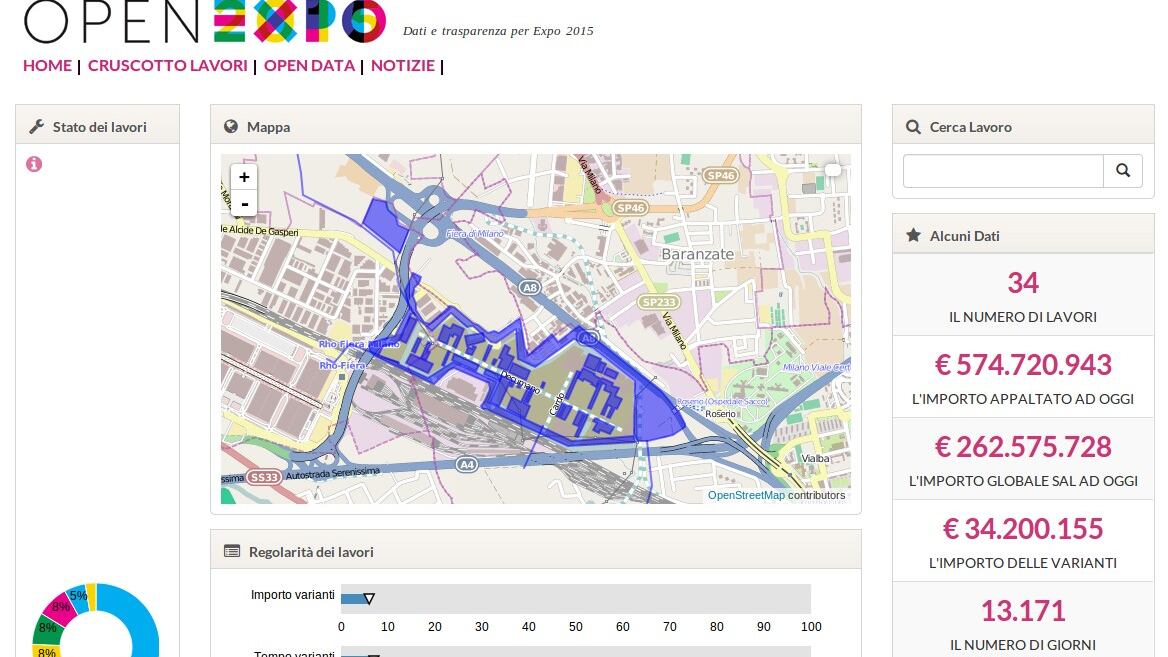Click the Importo varianti triangle marker
Image resolution: width=1168 pixels, height=657 pixels.
tap(369, 598)
